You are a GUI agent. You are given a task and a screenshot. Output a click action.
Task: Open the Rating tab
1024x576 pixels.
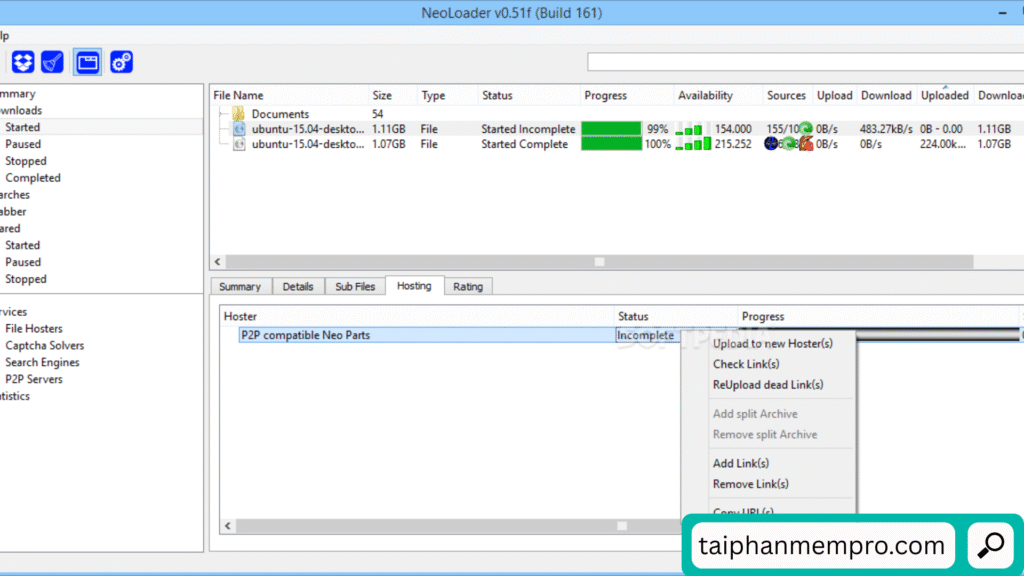[x=467, y=287]
